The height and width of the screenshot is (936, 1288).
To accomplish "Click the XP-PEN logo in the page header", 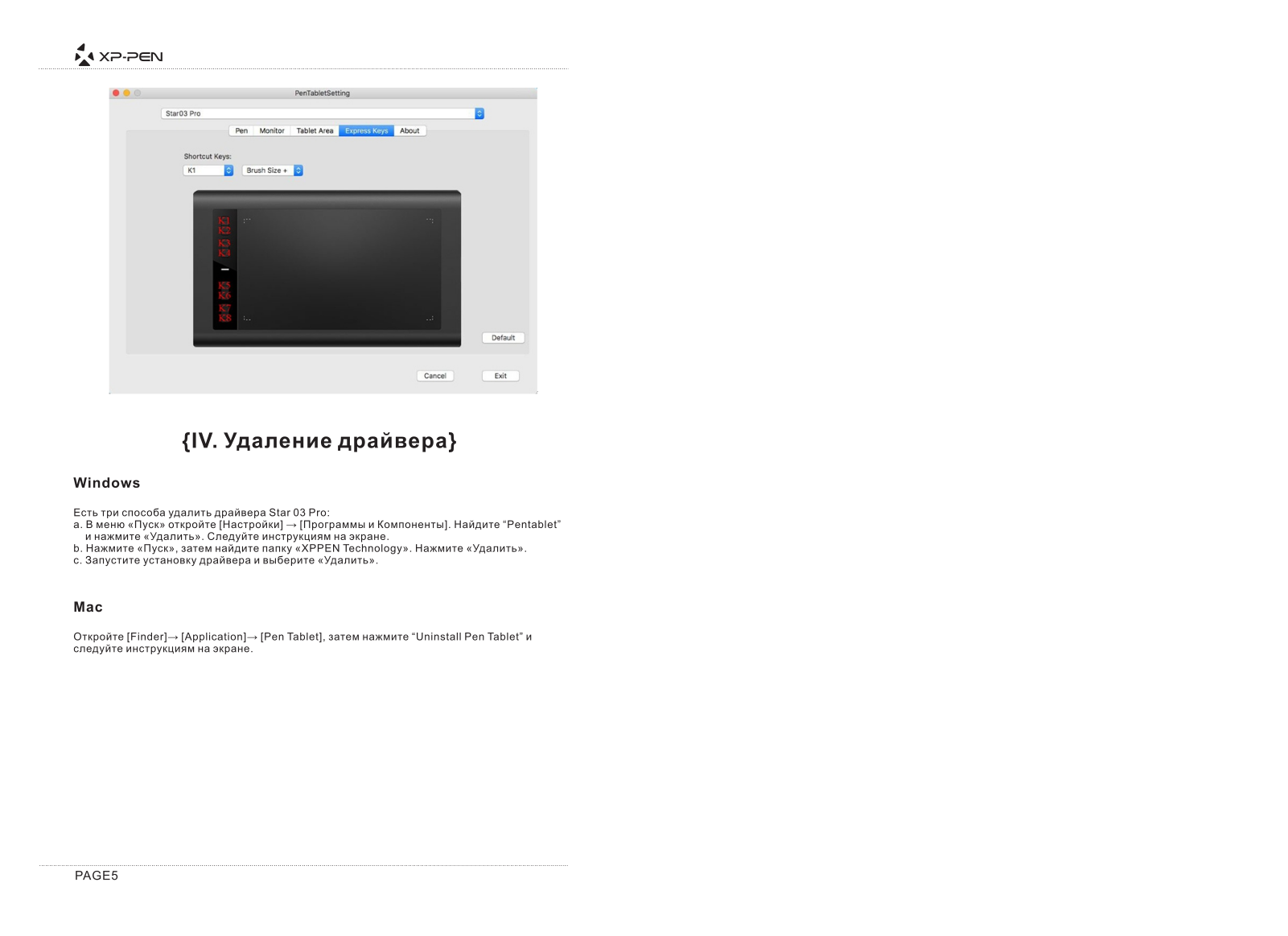I will click(x=118, y=55).
